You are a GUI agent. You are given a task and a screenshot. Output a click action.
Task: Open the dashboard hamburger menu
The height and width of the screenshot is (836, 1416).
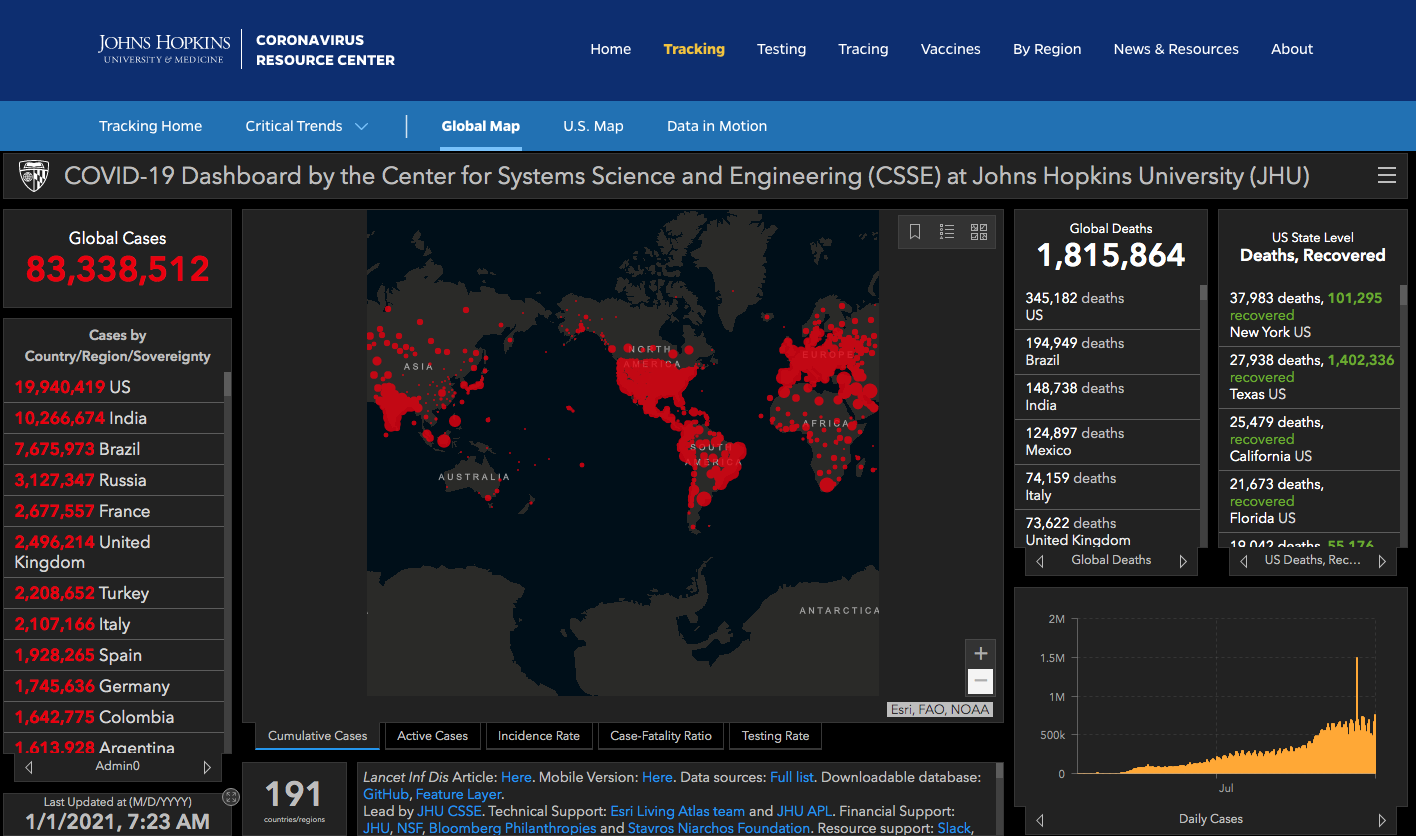(x=1387, y=176)
